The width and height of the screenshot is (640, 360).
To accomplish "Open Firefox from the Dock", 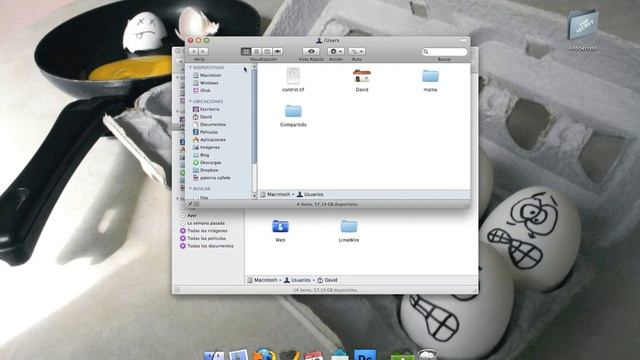I will (265, 354).
